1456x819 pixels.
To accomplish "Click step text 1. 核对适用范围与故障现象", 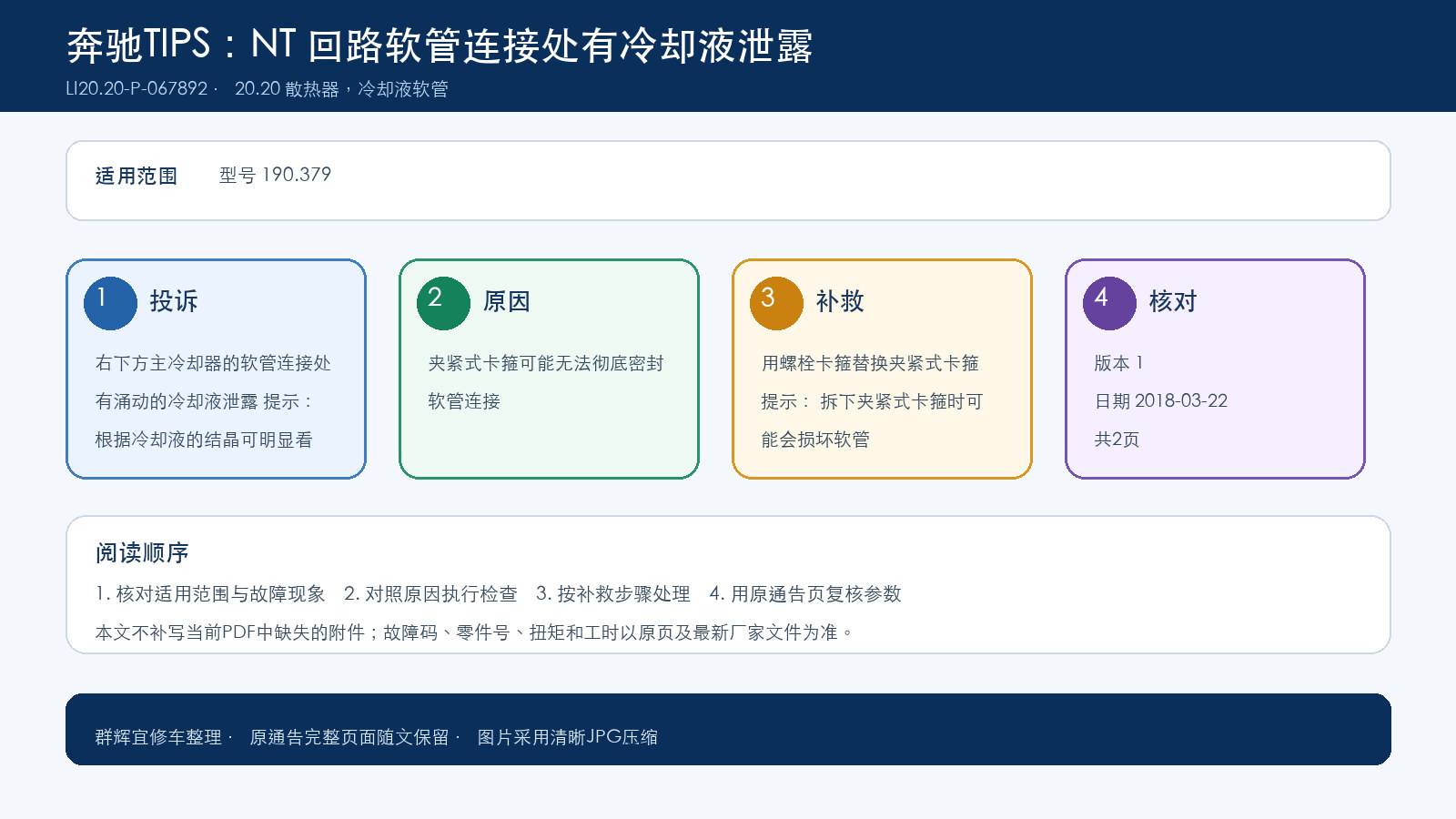I will [x=210, y=594].
